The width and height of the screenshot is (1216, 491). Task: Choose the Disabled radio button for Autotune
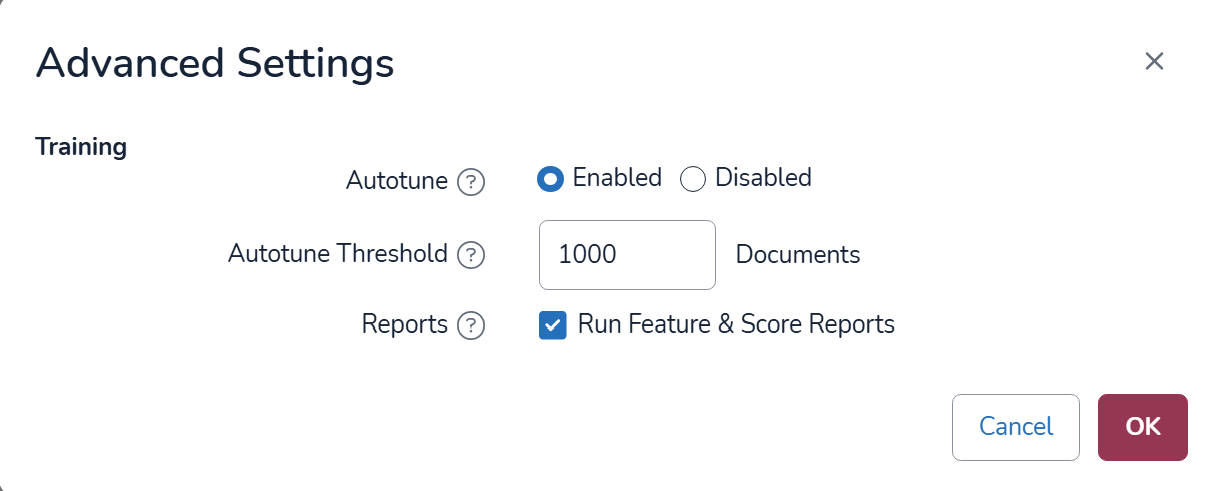point(693,179)
